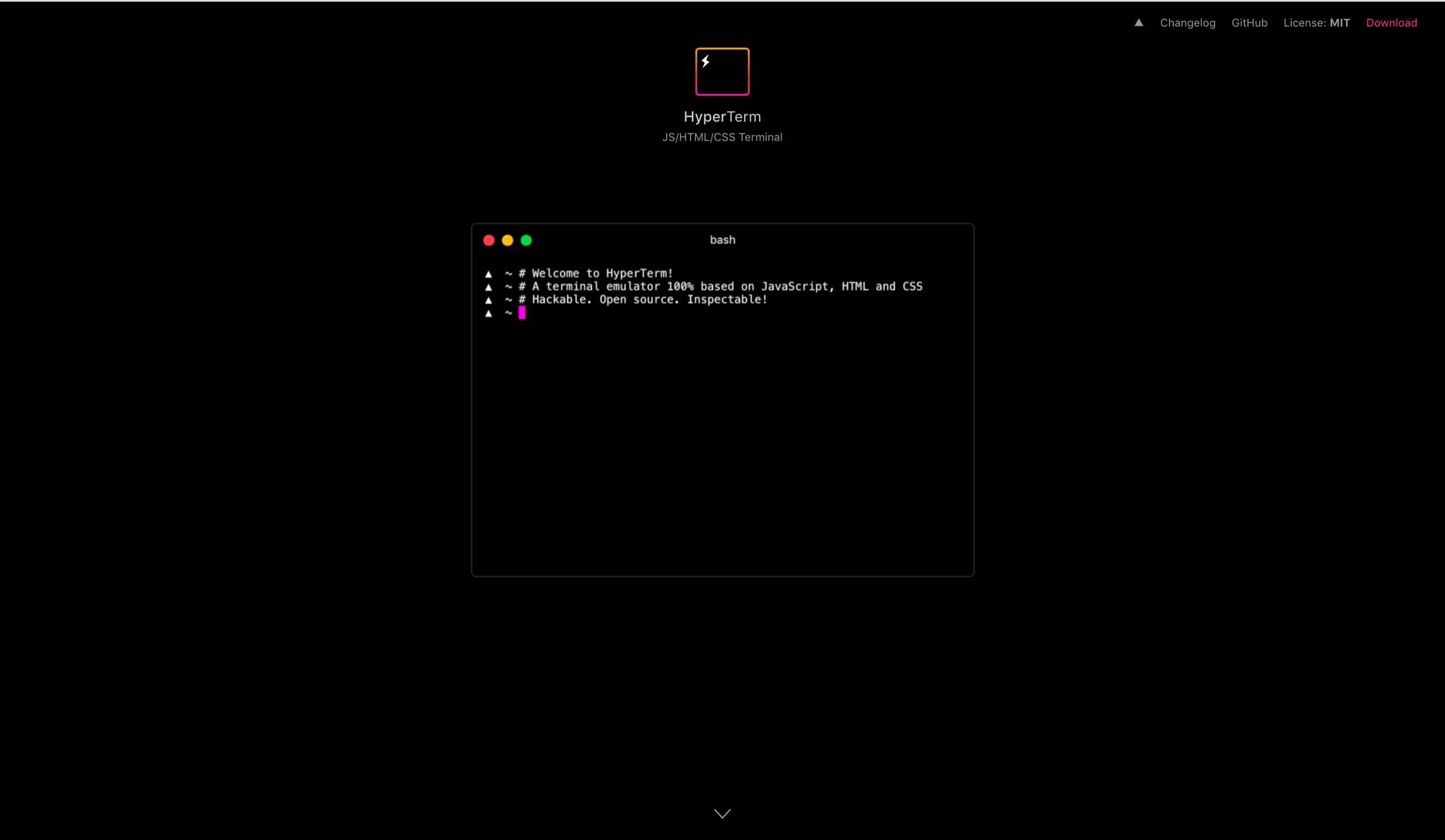The width and height of the screenshot is (1445, 840).
Task: View the License: MIT link
Action: (1316, 23)
